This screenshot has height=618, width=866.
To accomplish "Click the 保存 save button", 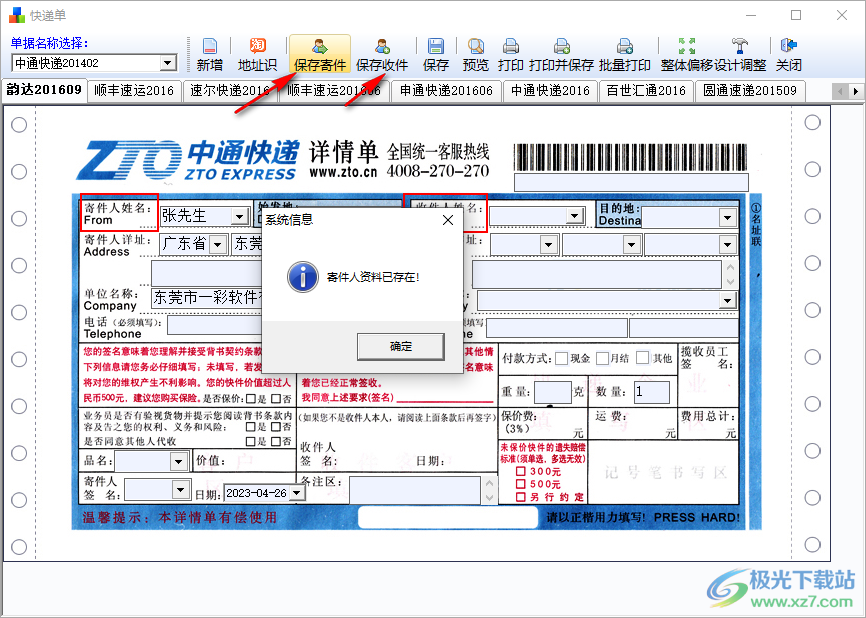I will click(x=435, y=52).
